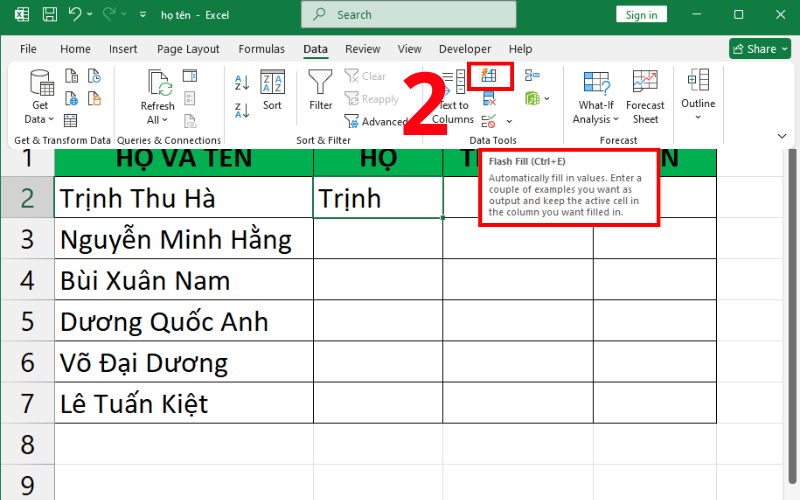Image resolution: width=800 pixels, height=500 pixels.
Task: Click the Advanced filter option
Action: [x=376, y=121]
